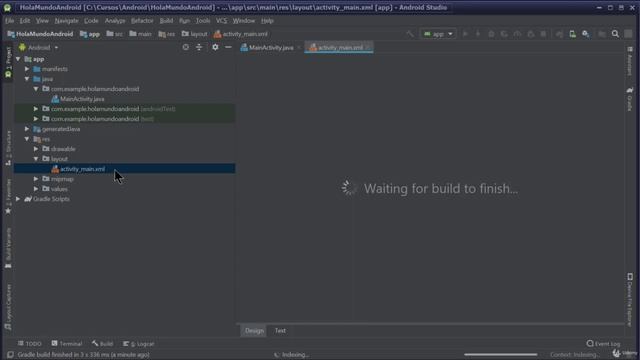Open the VCS menu
The height and width of the screenshot is (360, 640).
pos(222,21)
